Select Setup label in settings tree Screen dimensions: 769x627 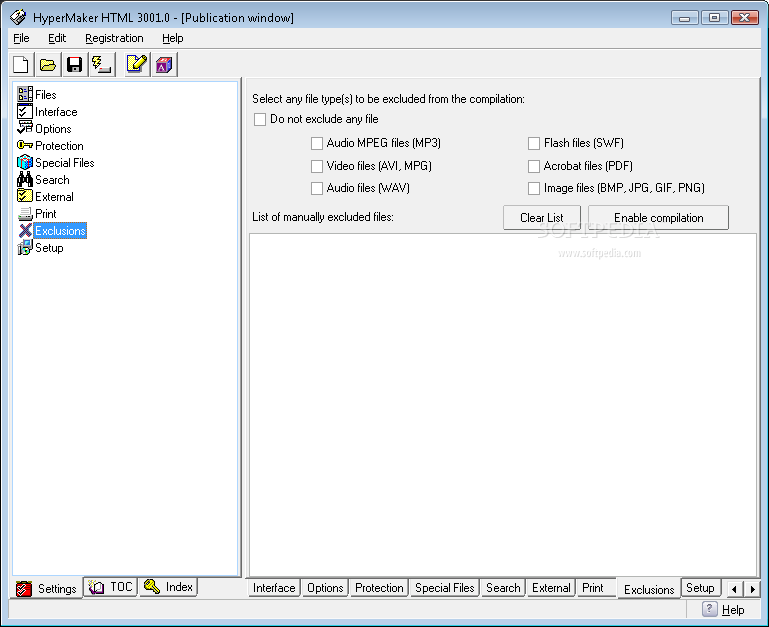coord(49,248)
